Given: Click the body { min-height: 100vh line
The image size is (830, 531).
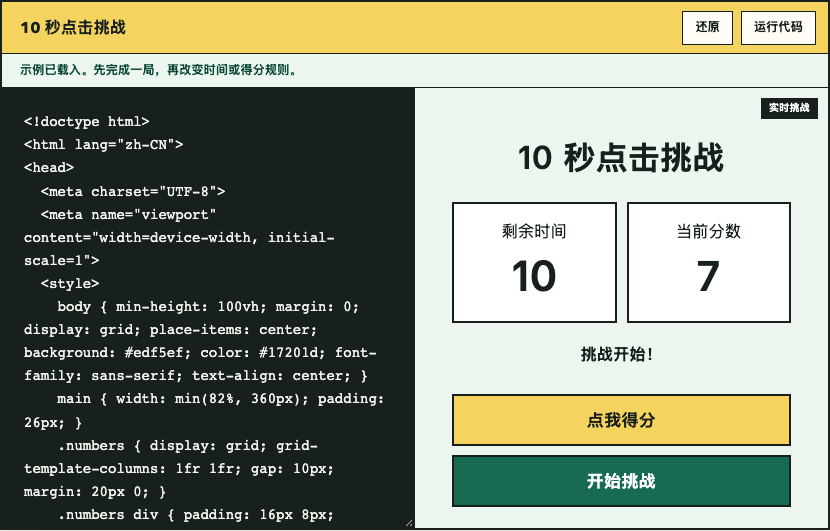Looking at the screenshot, I should (x=208, y=307).
